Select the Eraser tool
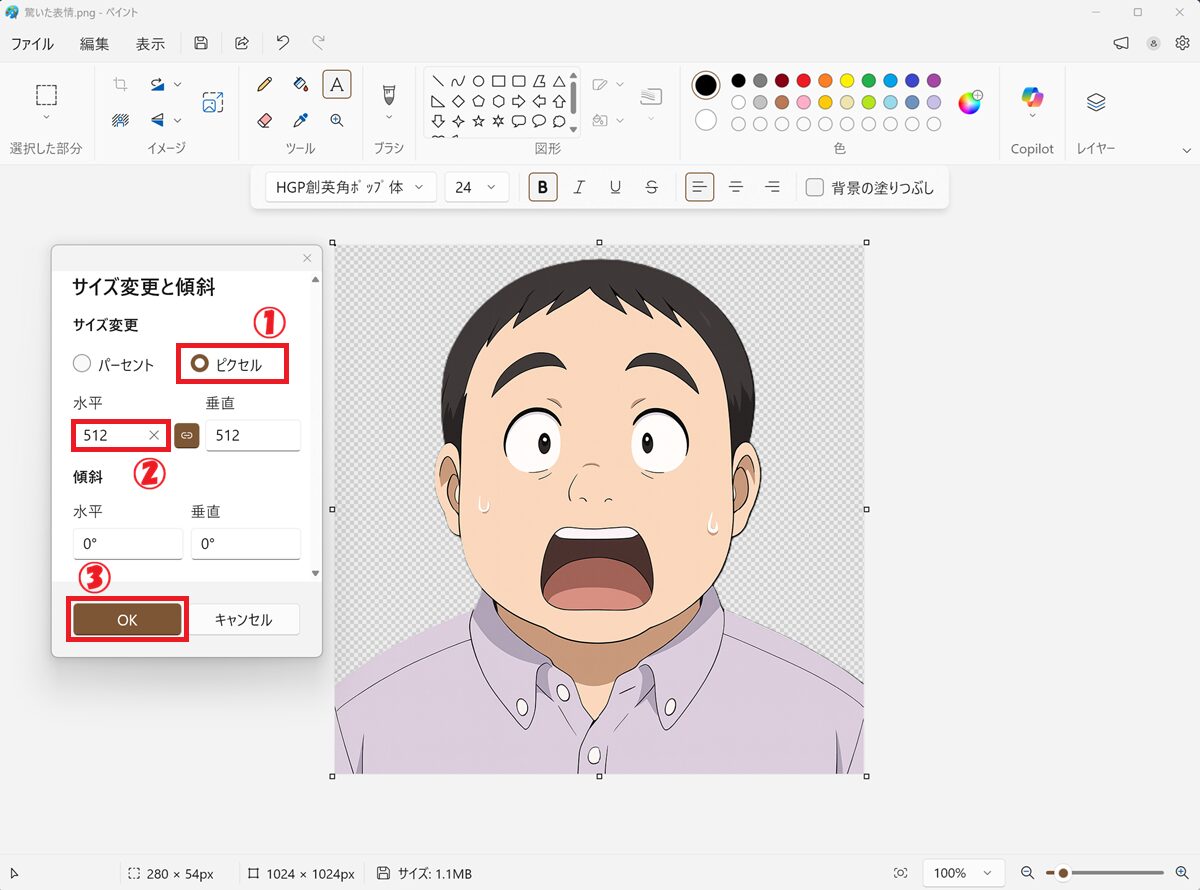 coord(264,120)
